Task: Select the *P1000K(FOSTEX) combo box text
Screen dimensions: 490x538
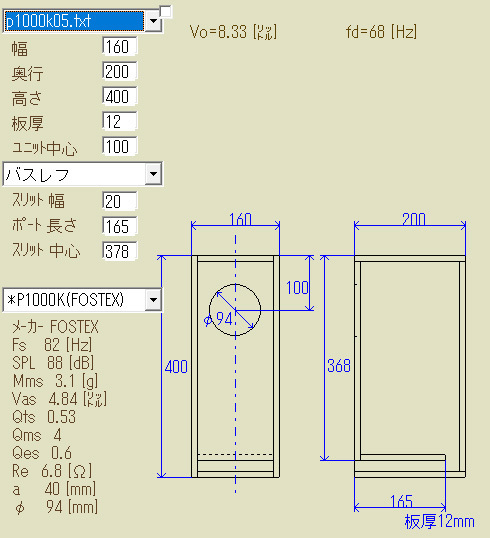Action: tap(75, 300)
